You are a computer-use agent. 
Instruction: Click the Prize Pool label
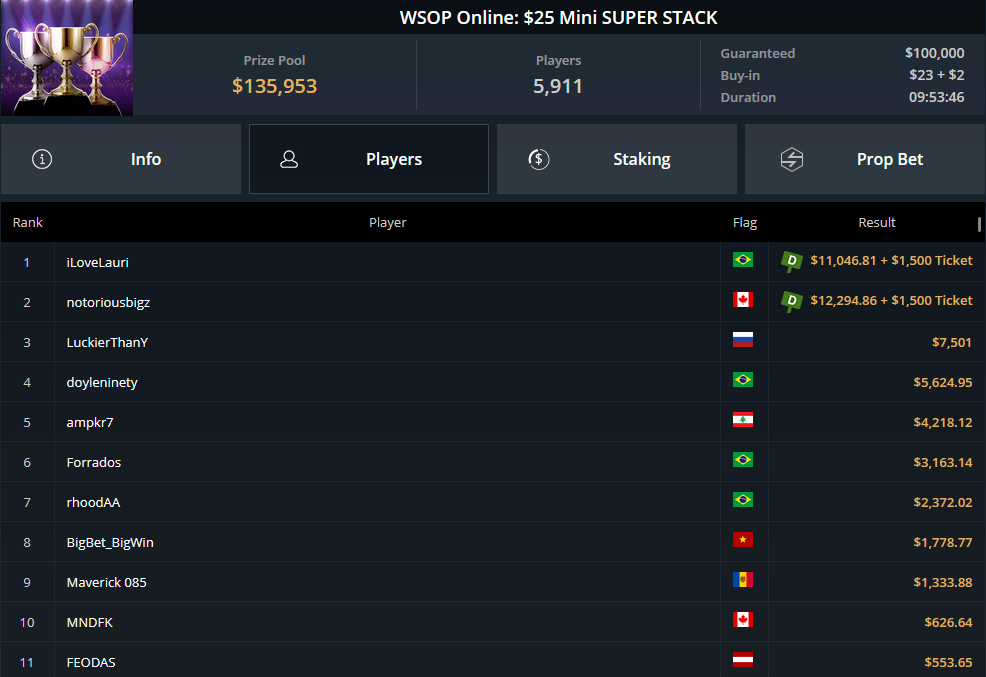coord(274,60)
